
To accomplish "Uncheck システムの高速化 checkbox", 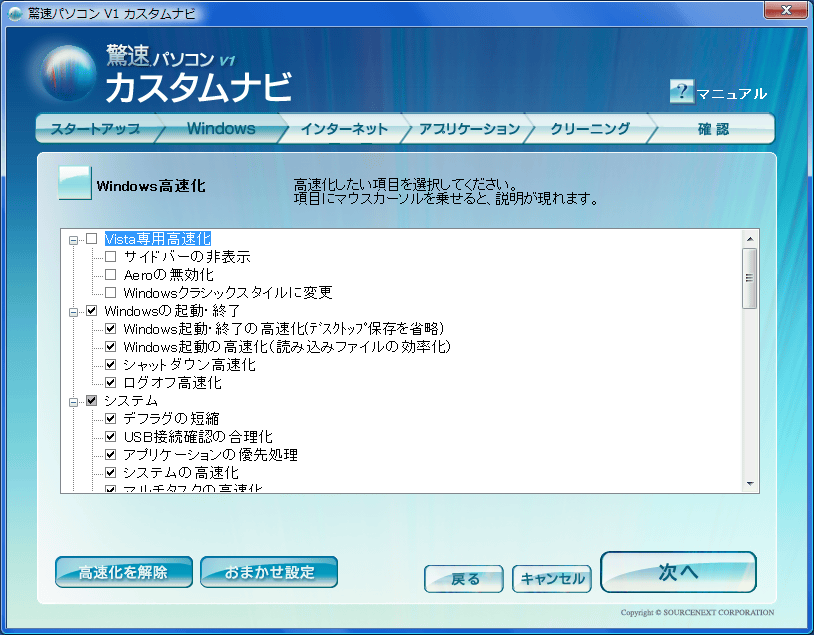I will (110, 472).
